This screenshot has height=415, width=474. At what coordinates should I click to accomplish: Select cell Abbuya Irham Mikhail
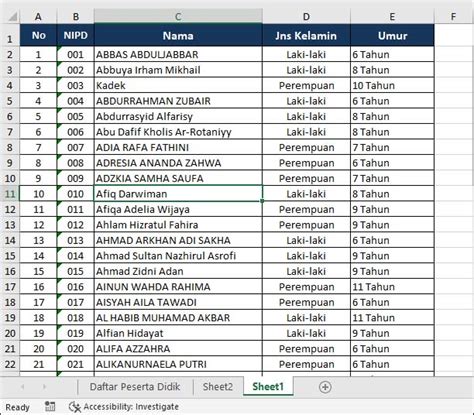tap(178, 70)
